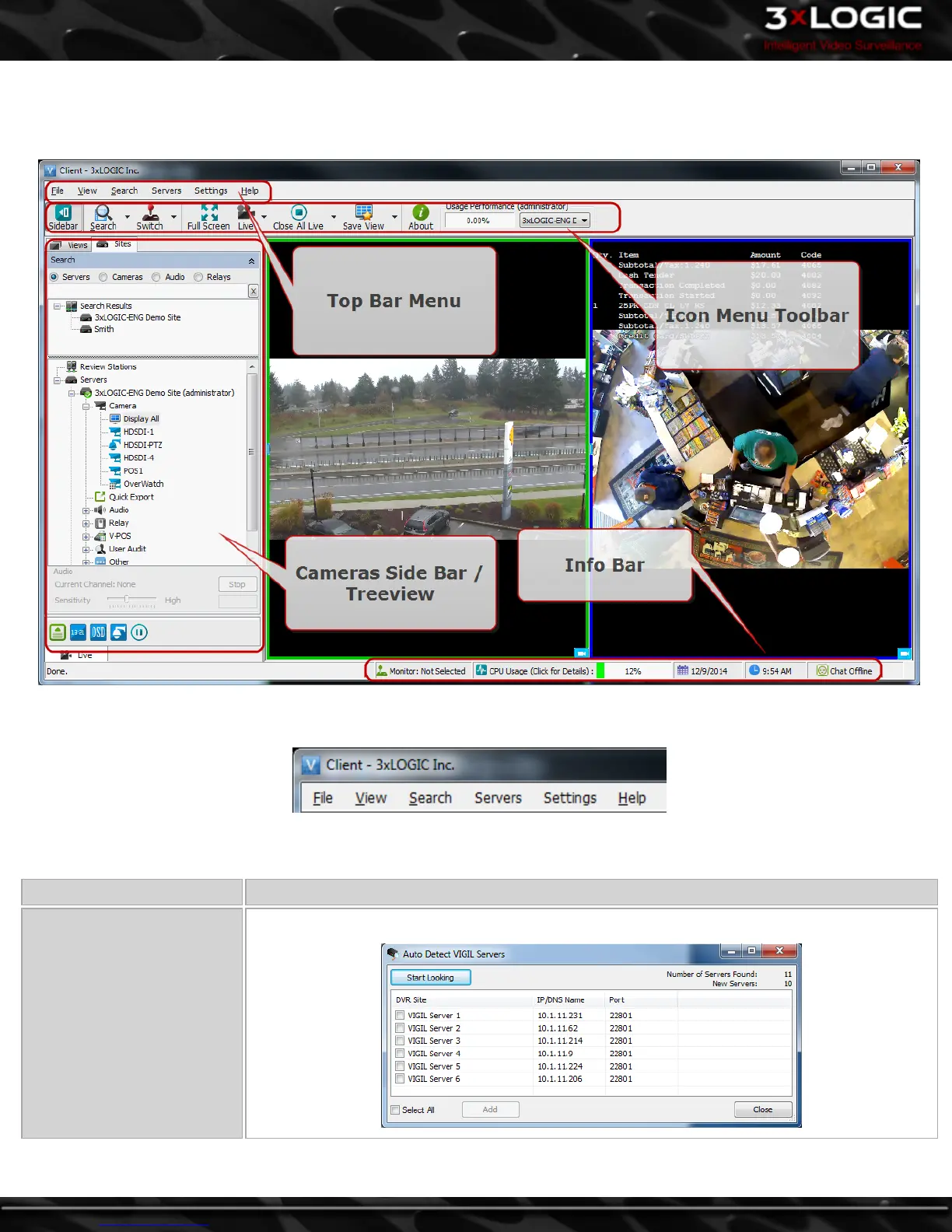The width and height of the screenshot is (952, 1232).
Task: Open the green About info icon
Action: click(421, 212)
